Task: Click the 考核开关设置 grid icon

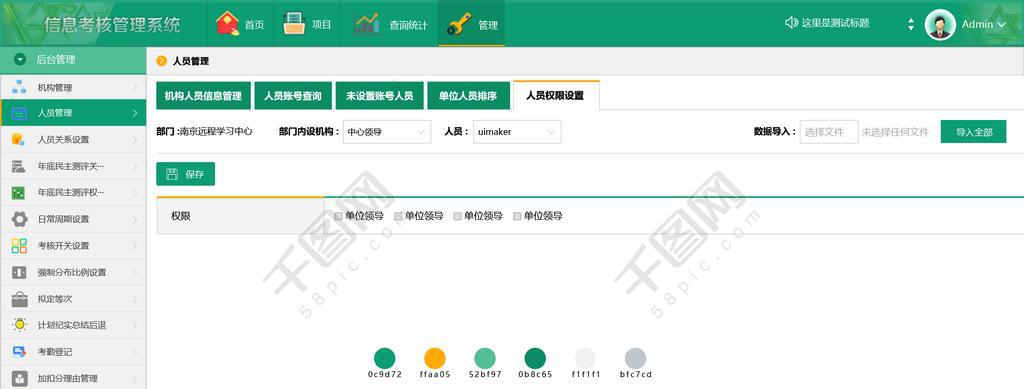Action: pyautogui.click(x=20, y=245)
